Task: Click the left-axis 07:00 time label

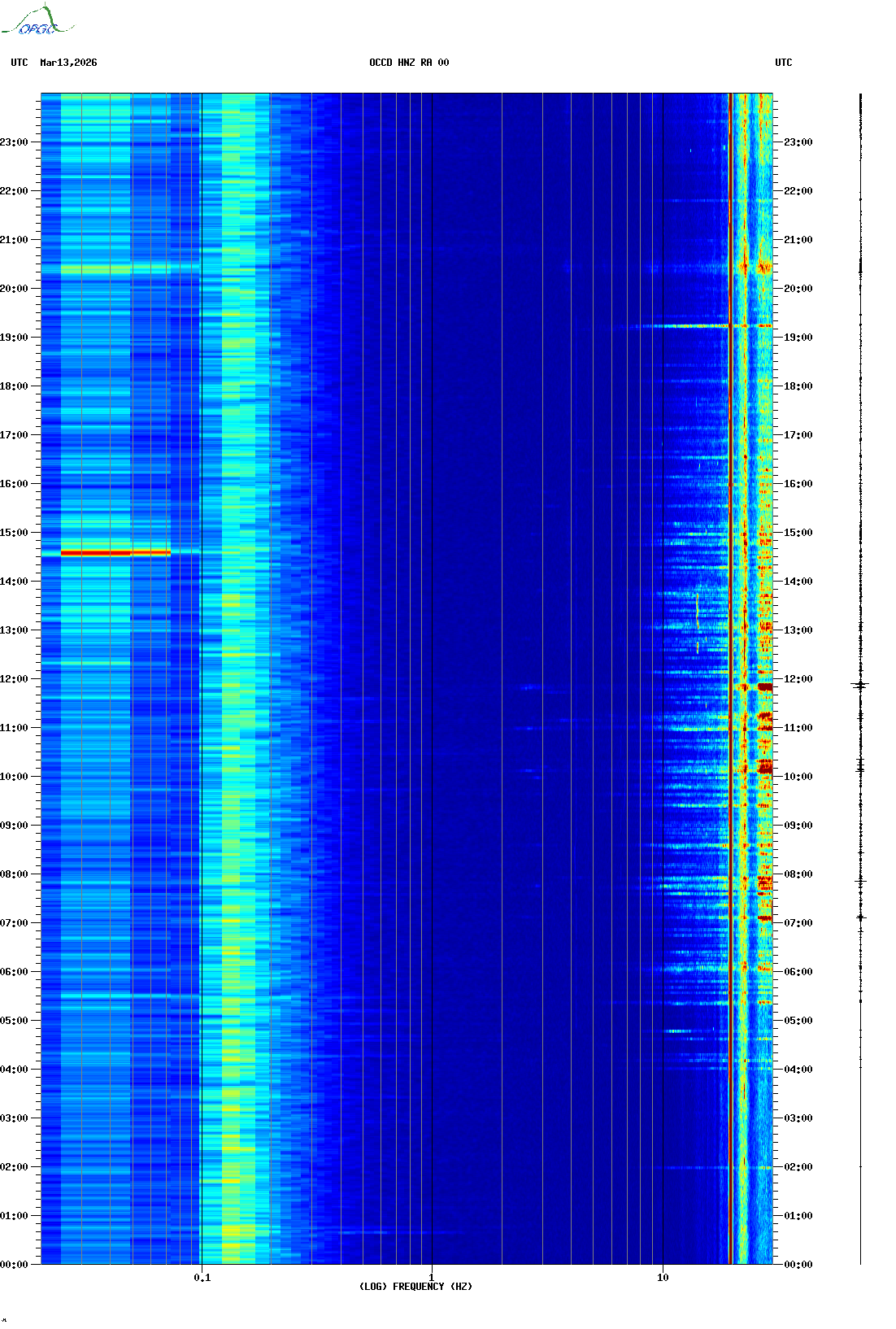Action: click(x=14, y=923)
